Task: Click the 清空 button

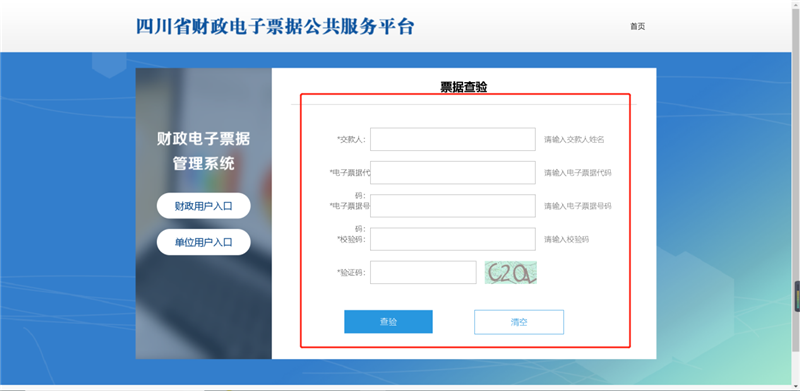Action: click(x=519, y=322)
